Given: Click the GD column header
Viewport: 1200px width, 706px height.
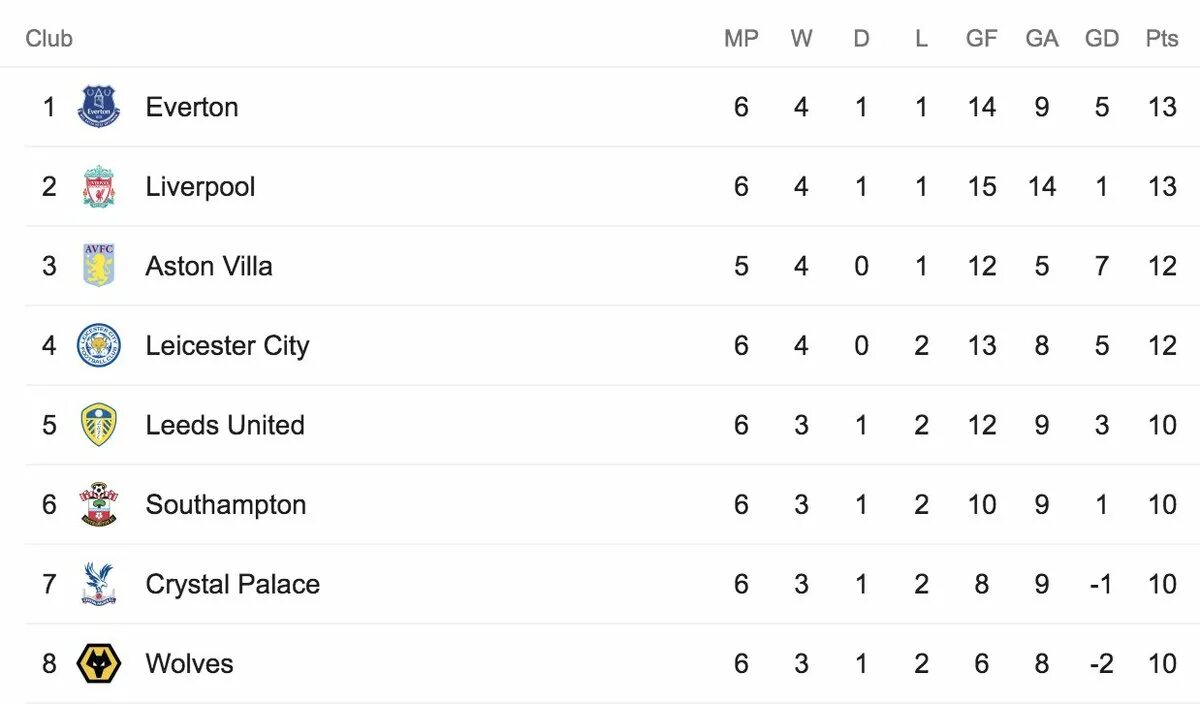Looking at the screenshot, I should pyautogui.click(x=1102, y=38).
